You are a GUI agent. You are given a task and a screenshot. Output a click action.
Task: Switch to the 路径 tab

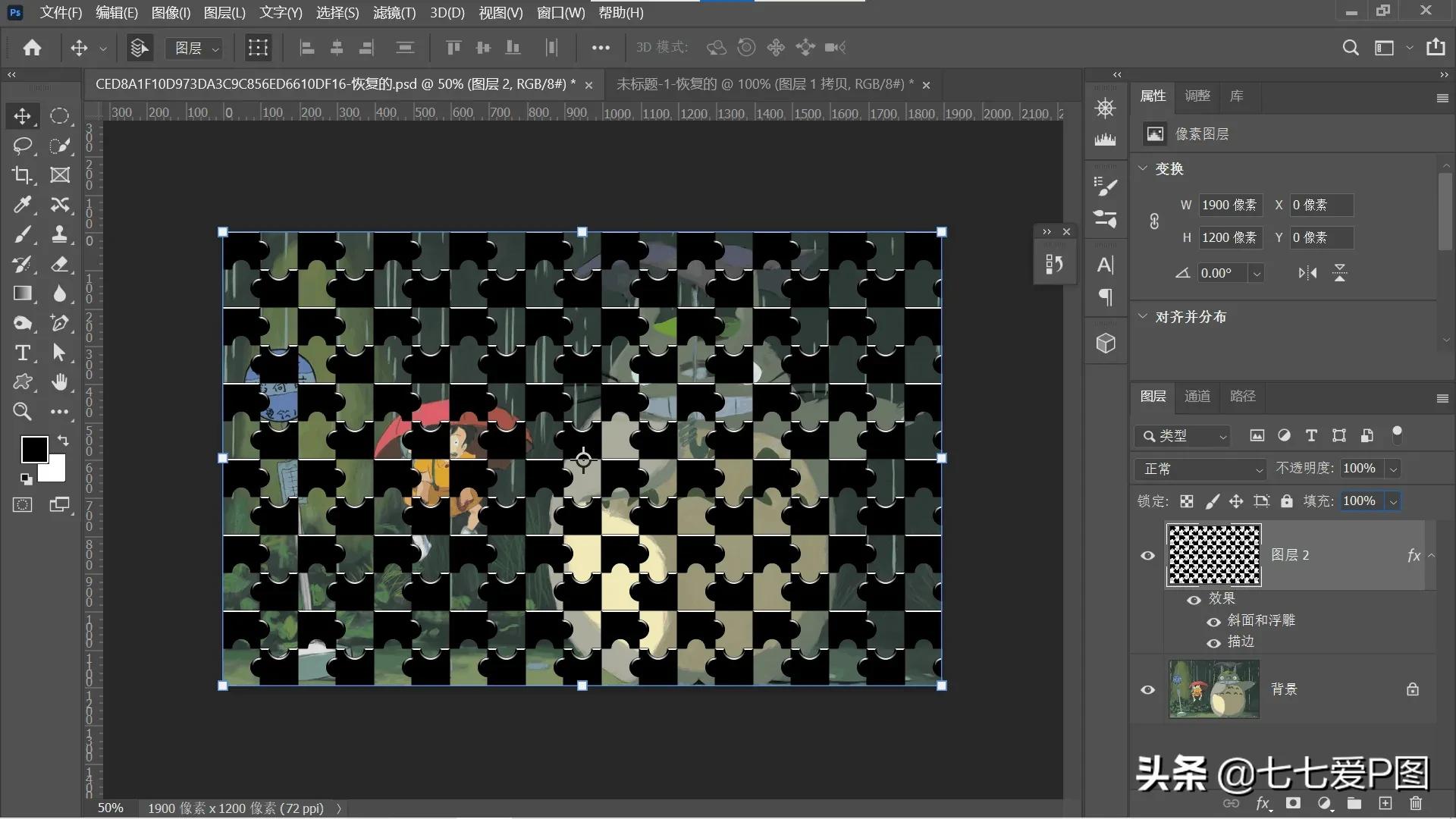1242,396
